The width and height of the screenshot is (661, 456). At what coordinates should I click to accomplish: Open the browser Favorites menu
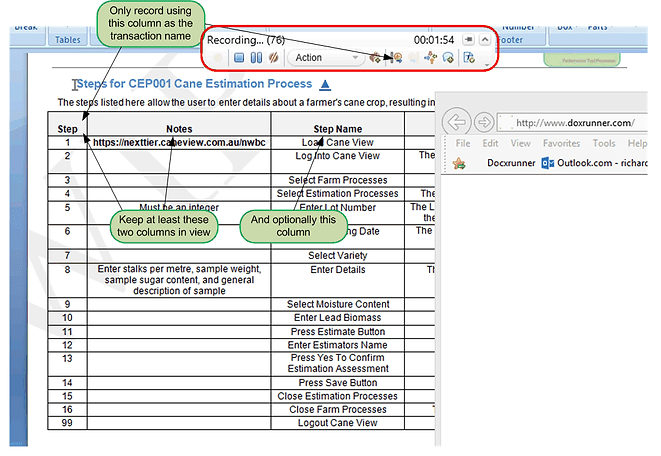[562, 143]
